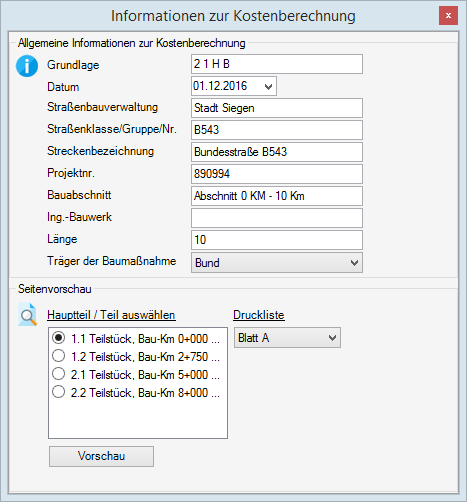The height and width of the screenshot is (502, 467).
Task: Click the Träger der Baumaßnahme label
Action: pyautogui.click(x=111, y=261)
